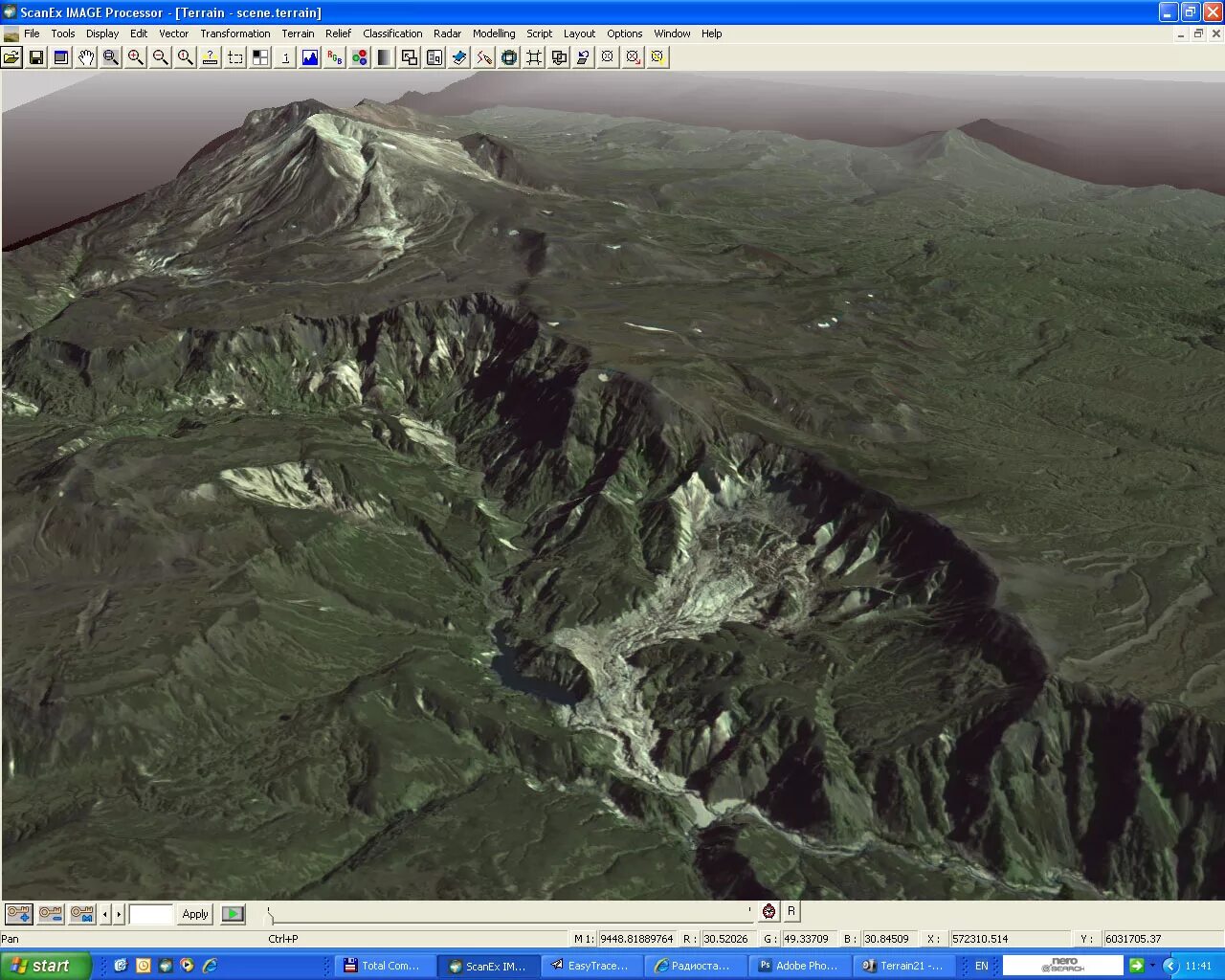
Task: Open the RGB channels tool
Action: [335, 57]
